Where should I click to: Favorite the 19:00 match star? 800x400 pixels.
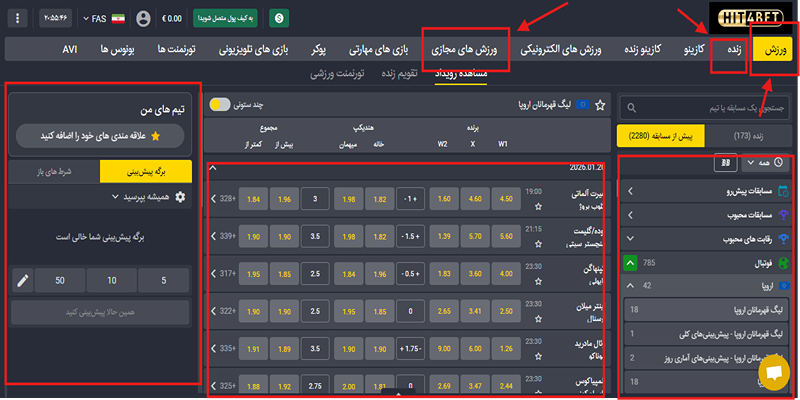(538, 206)
